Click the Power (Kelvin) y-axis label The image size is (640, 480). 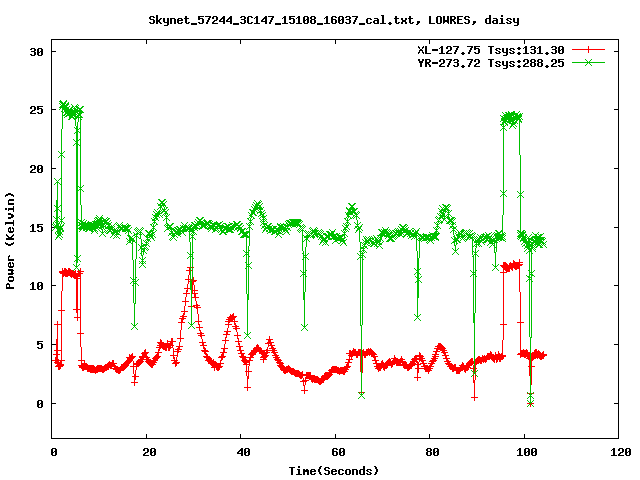pyautogui.click(x=10, y=241)
